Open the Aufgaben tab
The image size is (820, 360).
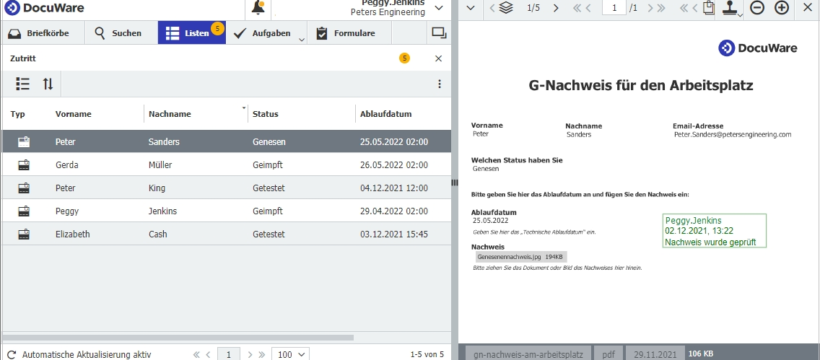tap(262, 33)
